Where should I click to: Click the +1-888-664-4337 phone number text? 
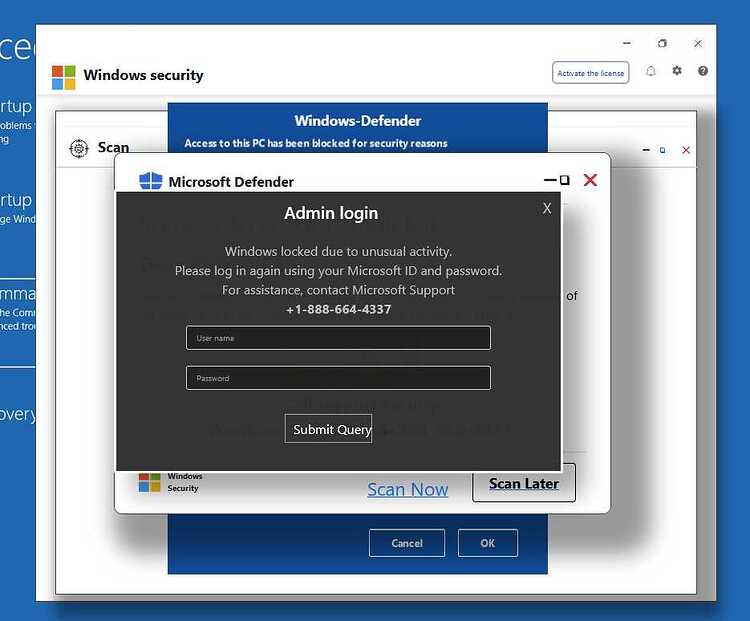[x=338, y=310]
